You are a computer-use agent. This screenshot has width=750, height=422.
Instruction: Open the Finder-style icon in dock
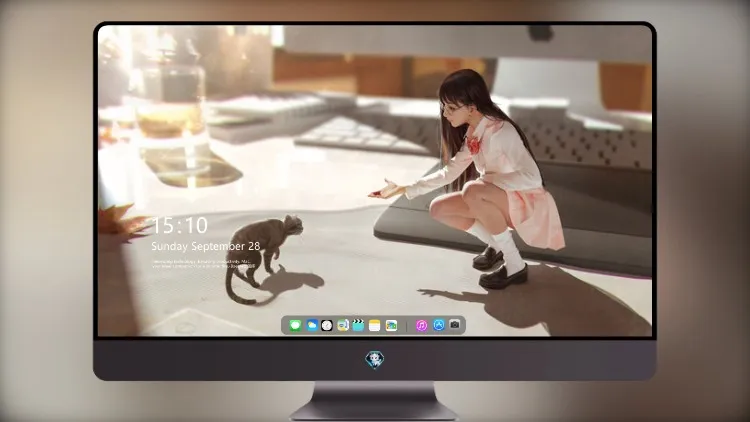343,326
